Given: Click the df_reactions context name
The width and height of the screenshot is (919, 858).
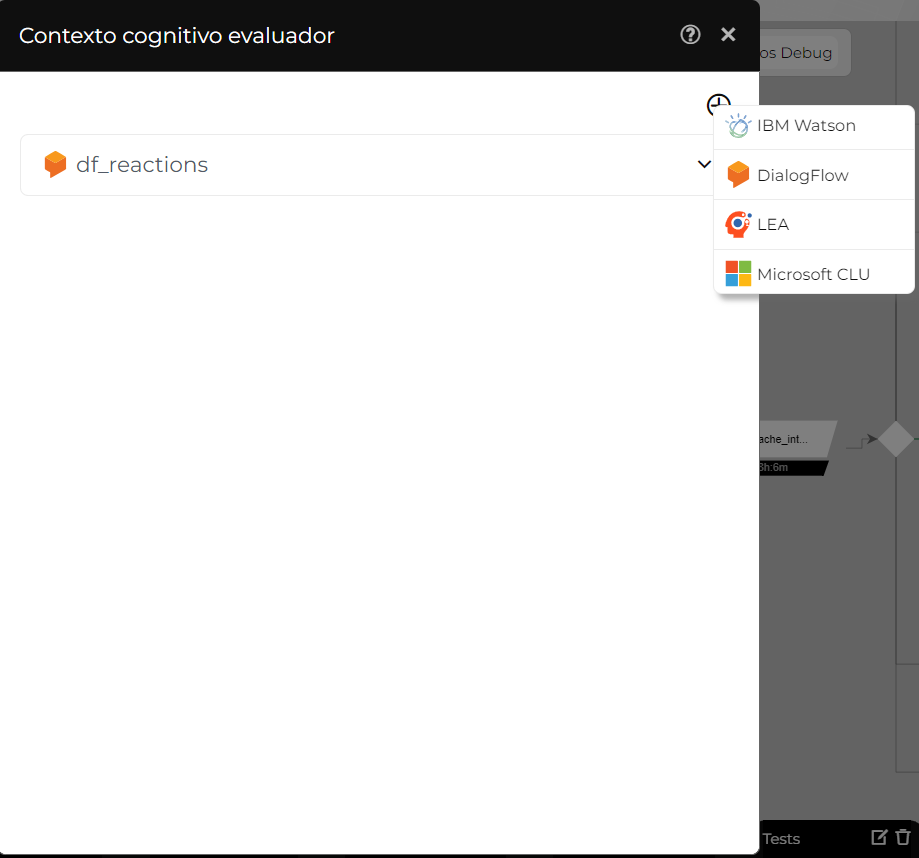Looking at the screenshot, I should (x=142, y=165).
